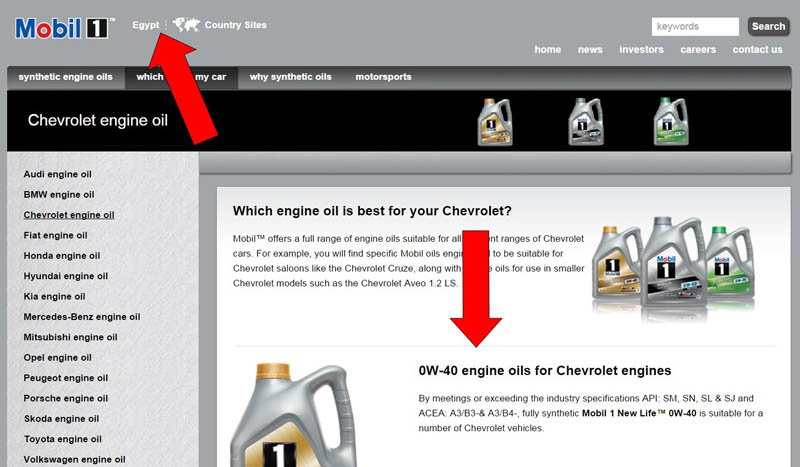Image resolution: width=800 pixels, height=467 pixels.
Task: Open Toyota engine oil in sidebar
Action: (x=63, y=439)
